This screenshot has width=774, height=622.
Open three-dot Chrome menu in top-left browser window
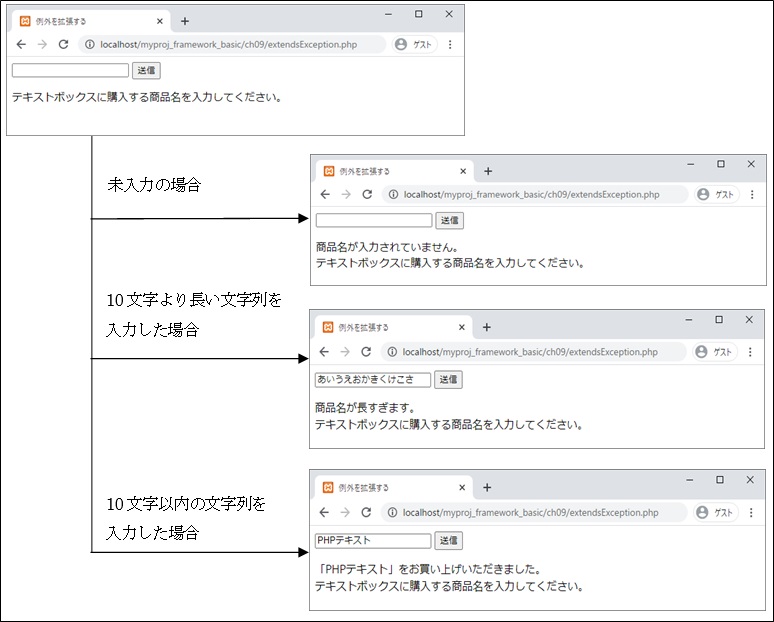pyautogui.click(x=450, y=45)
